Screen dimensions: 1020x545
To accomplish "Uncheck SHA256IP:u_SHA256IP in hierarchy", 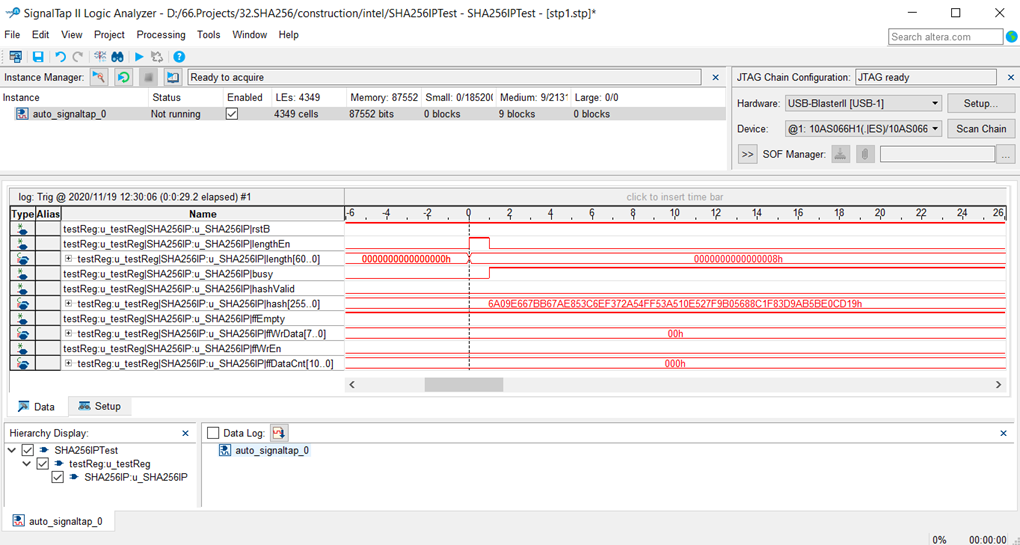I will (58, 477).
